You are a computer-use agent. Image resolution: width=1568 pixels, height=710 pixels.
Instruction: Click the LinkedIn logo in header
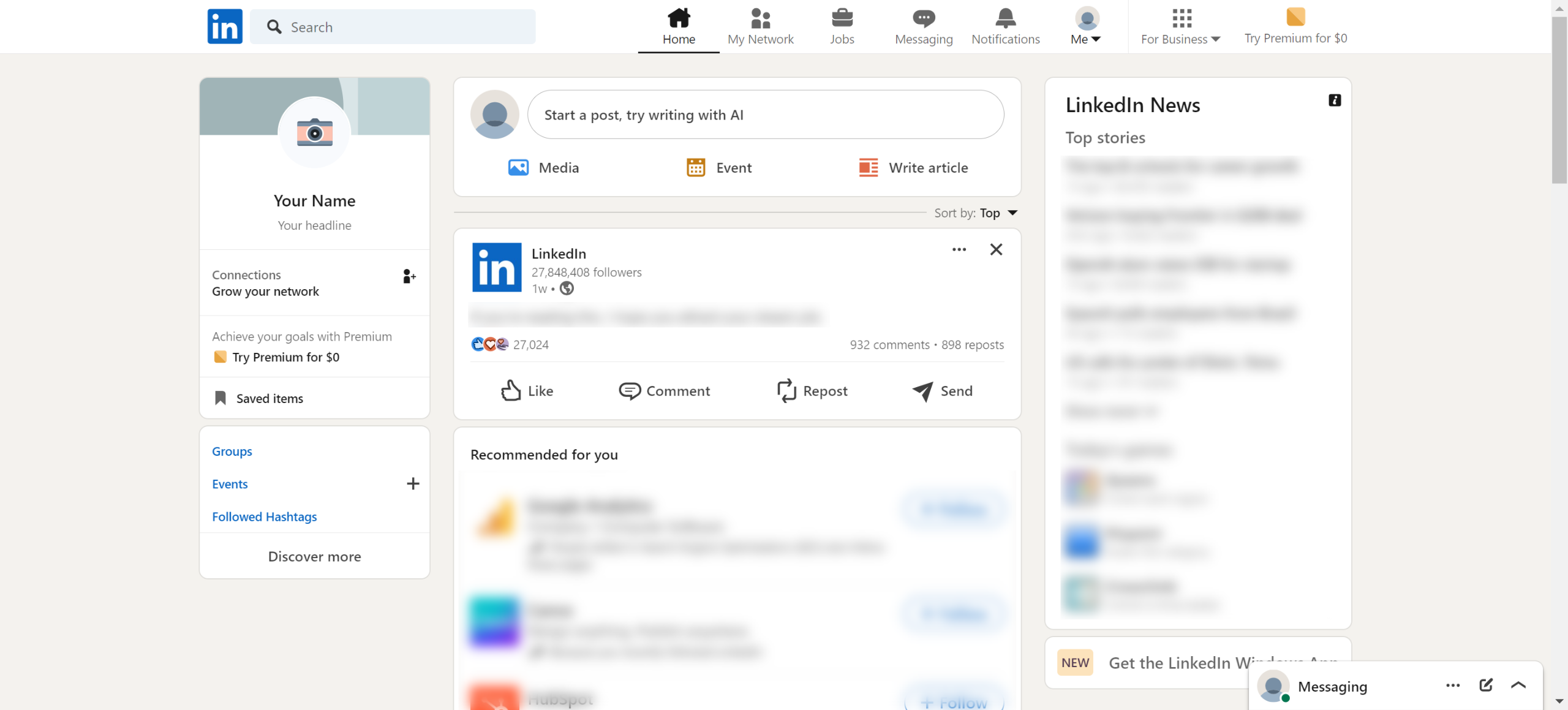[225, 26]
